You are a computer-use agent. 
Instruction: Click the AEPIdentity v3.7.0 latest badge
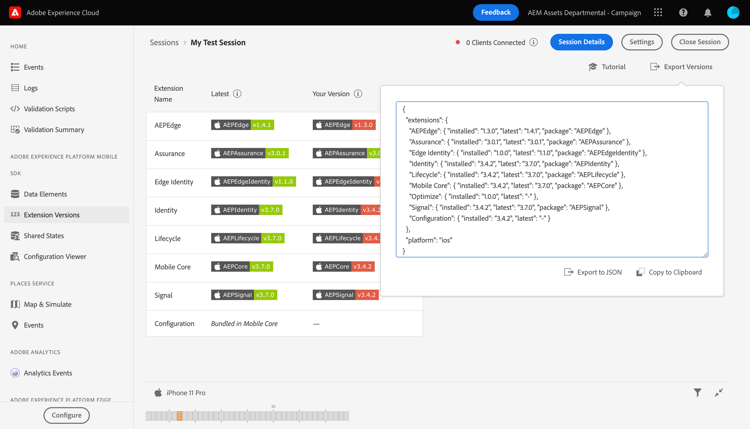[x=247, y=210]
